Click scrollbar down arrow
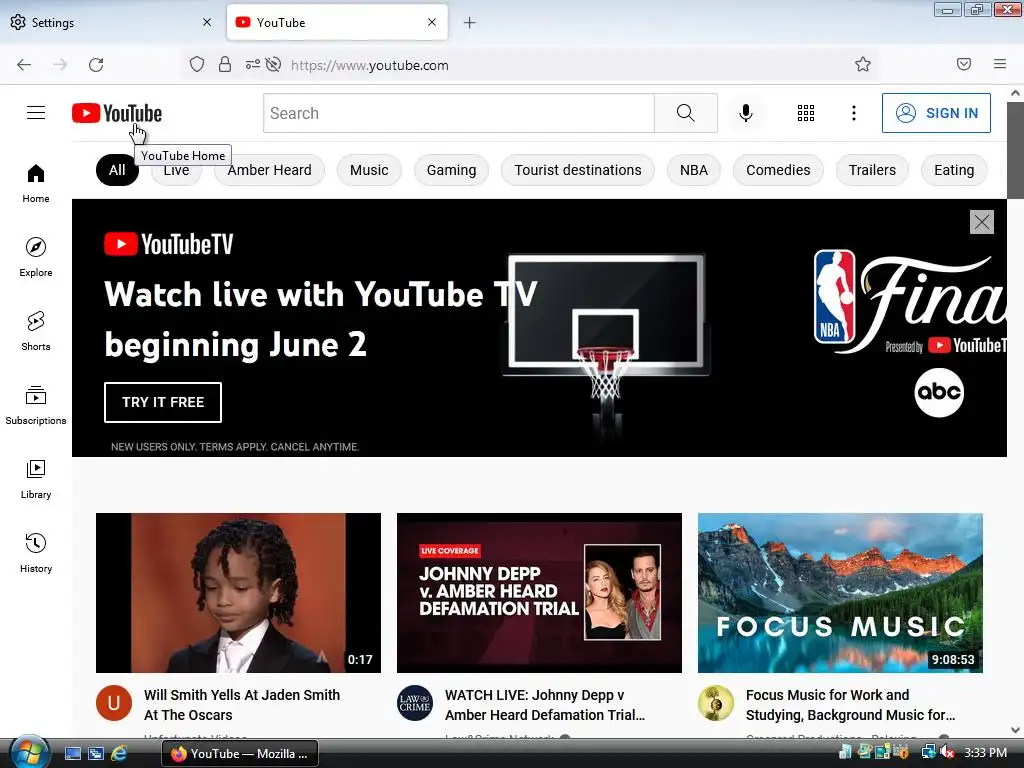 (x=1015, y=730)
